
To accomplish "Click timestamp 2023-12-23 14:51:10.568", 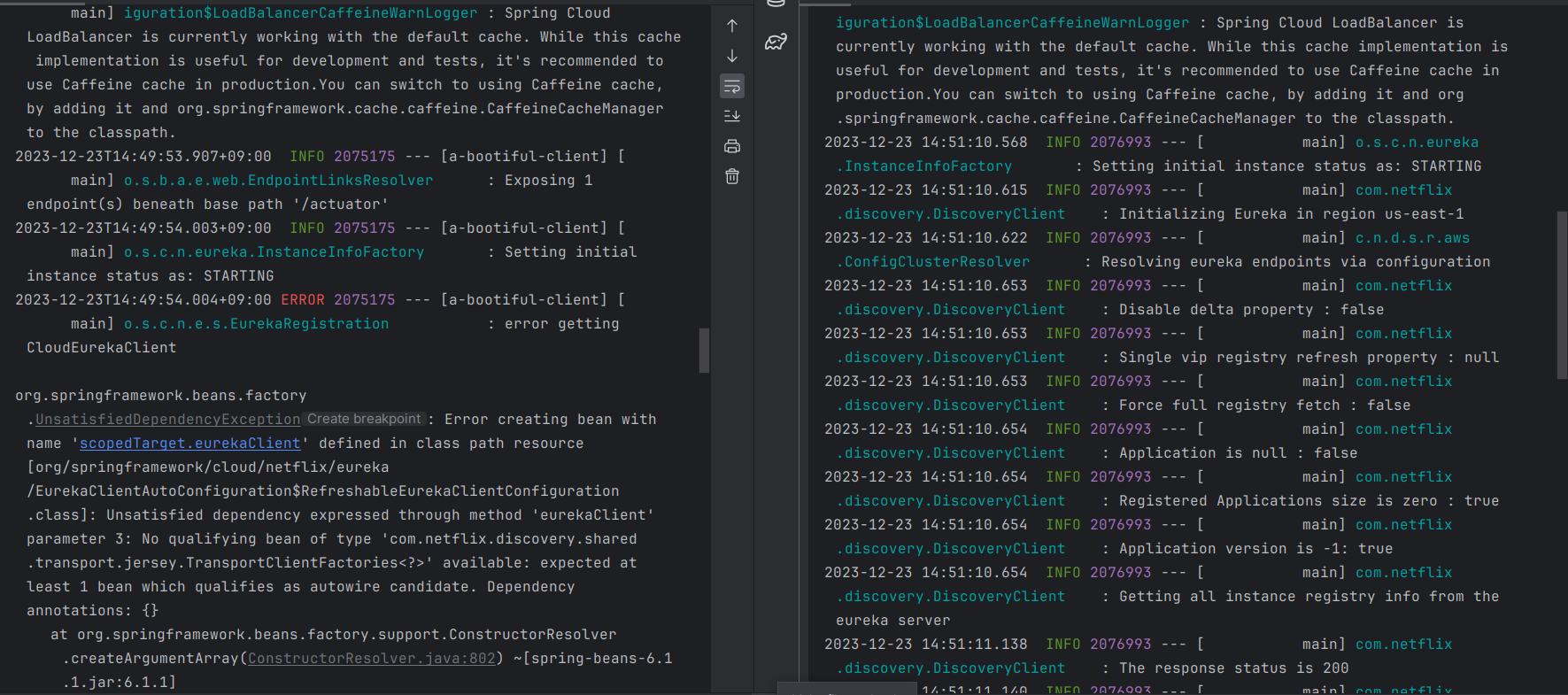I will (x=926, y=143).
